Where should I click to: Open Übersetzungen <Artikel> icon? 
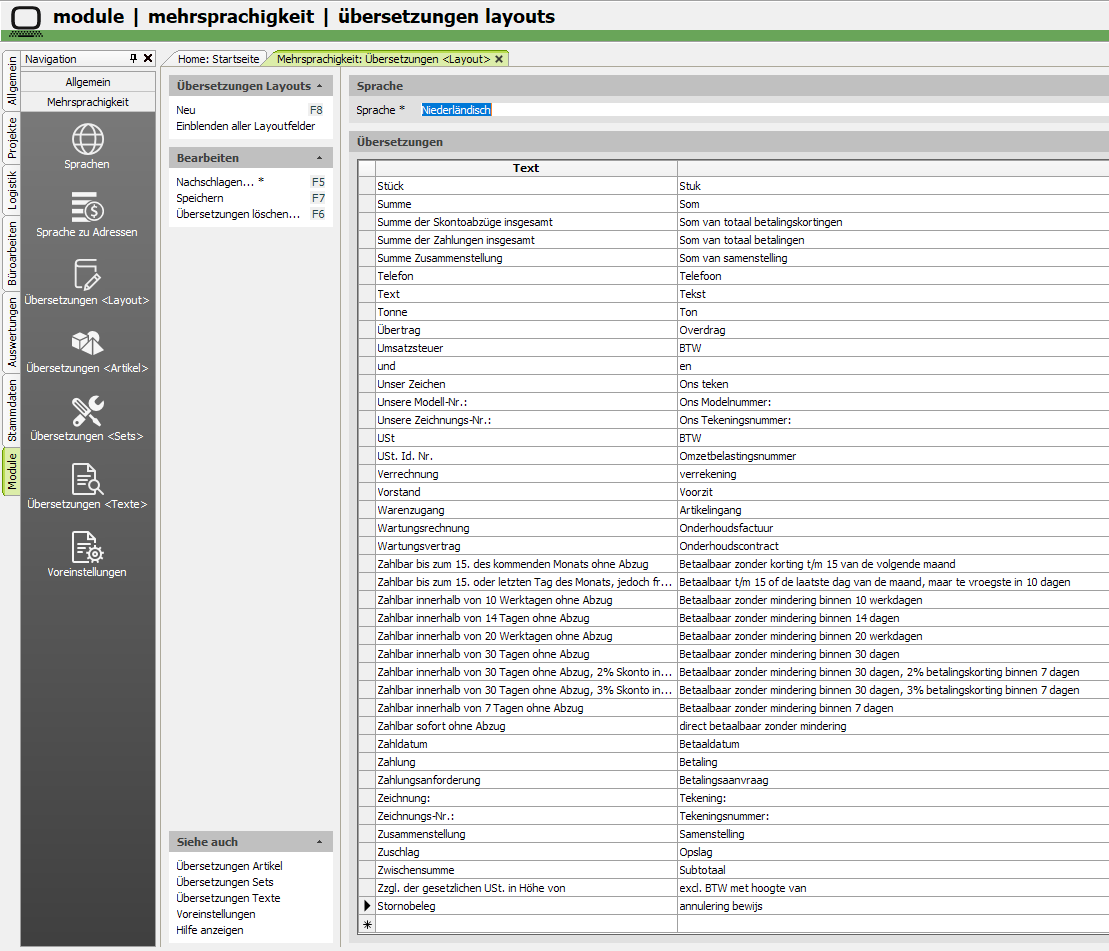click(88, 343)
